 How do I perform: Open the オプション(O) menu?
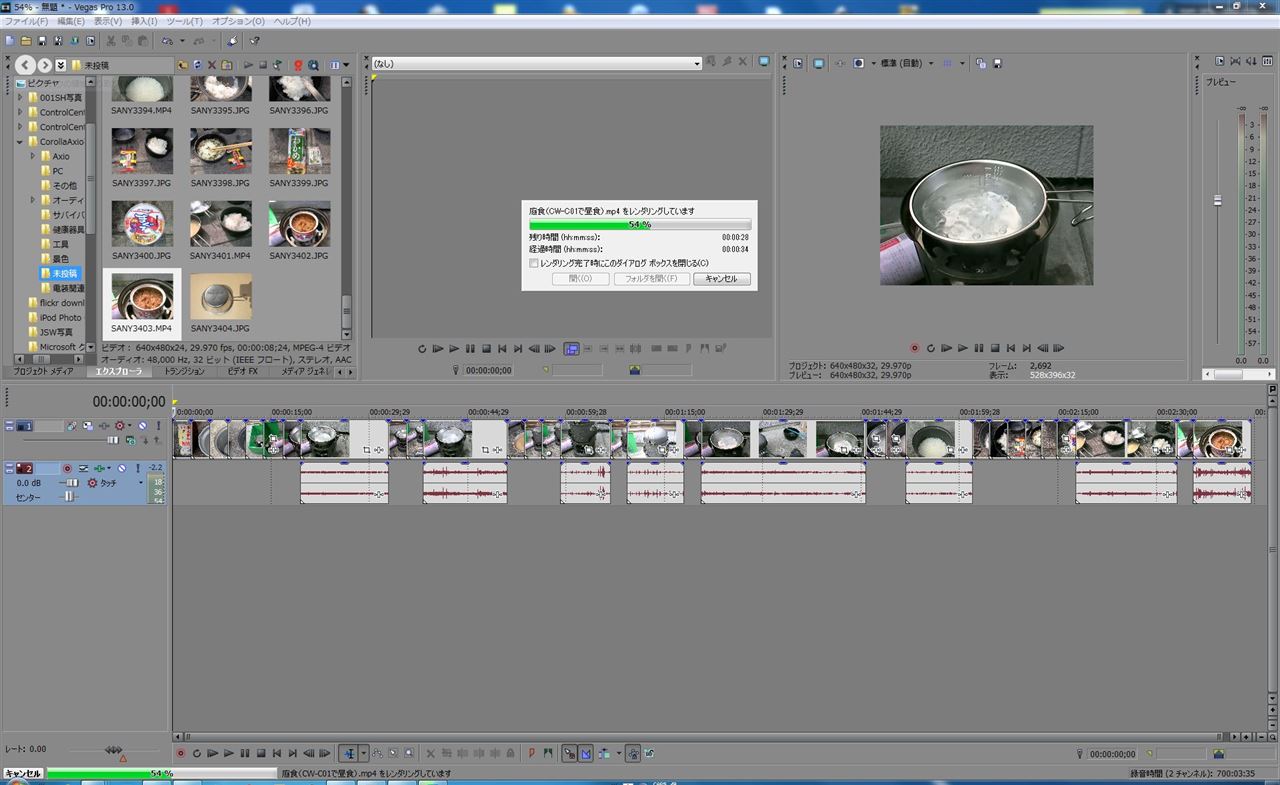click(238, 21)
